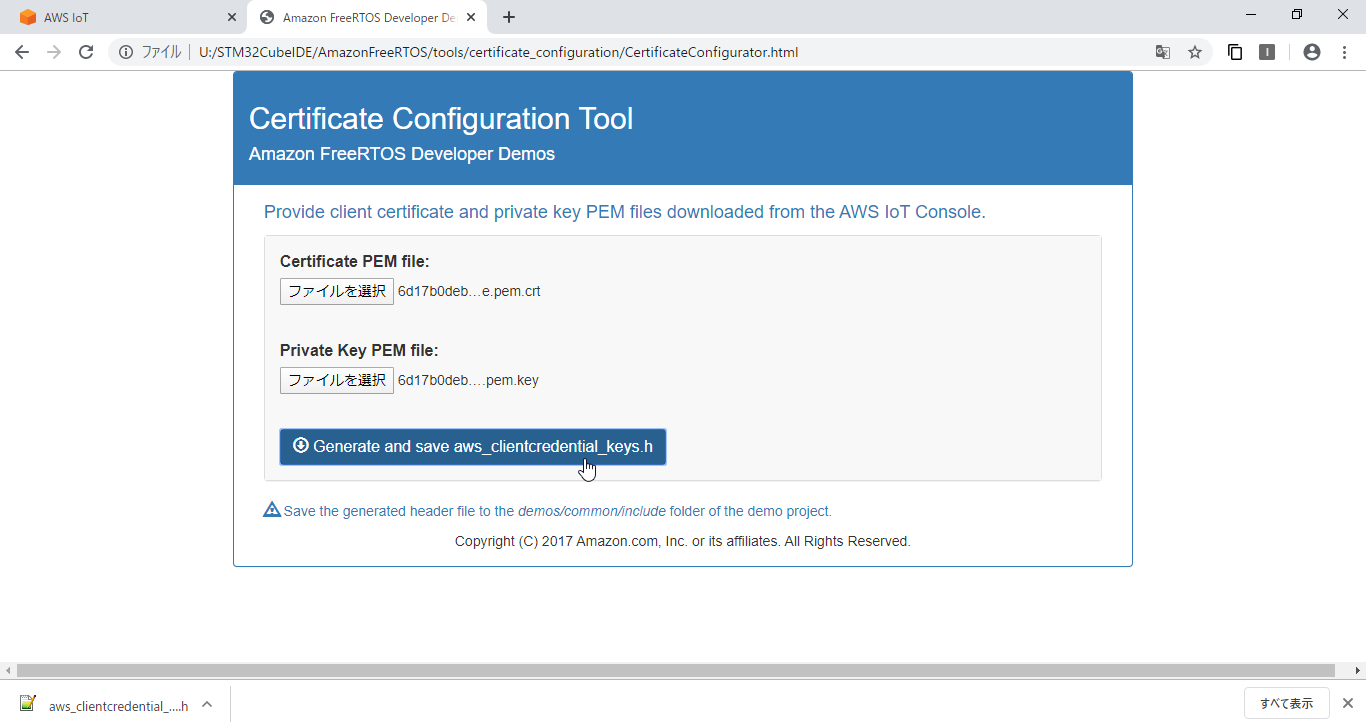
Task: Show all downloads with すべて表示 button
Action: pyautogui.click(x=1286, y=703)
